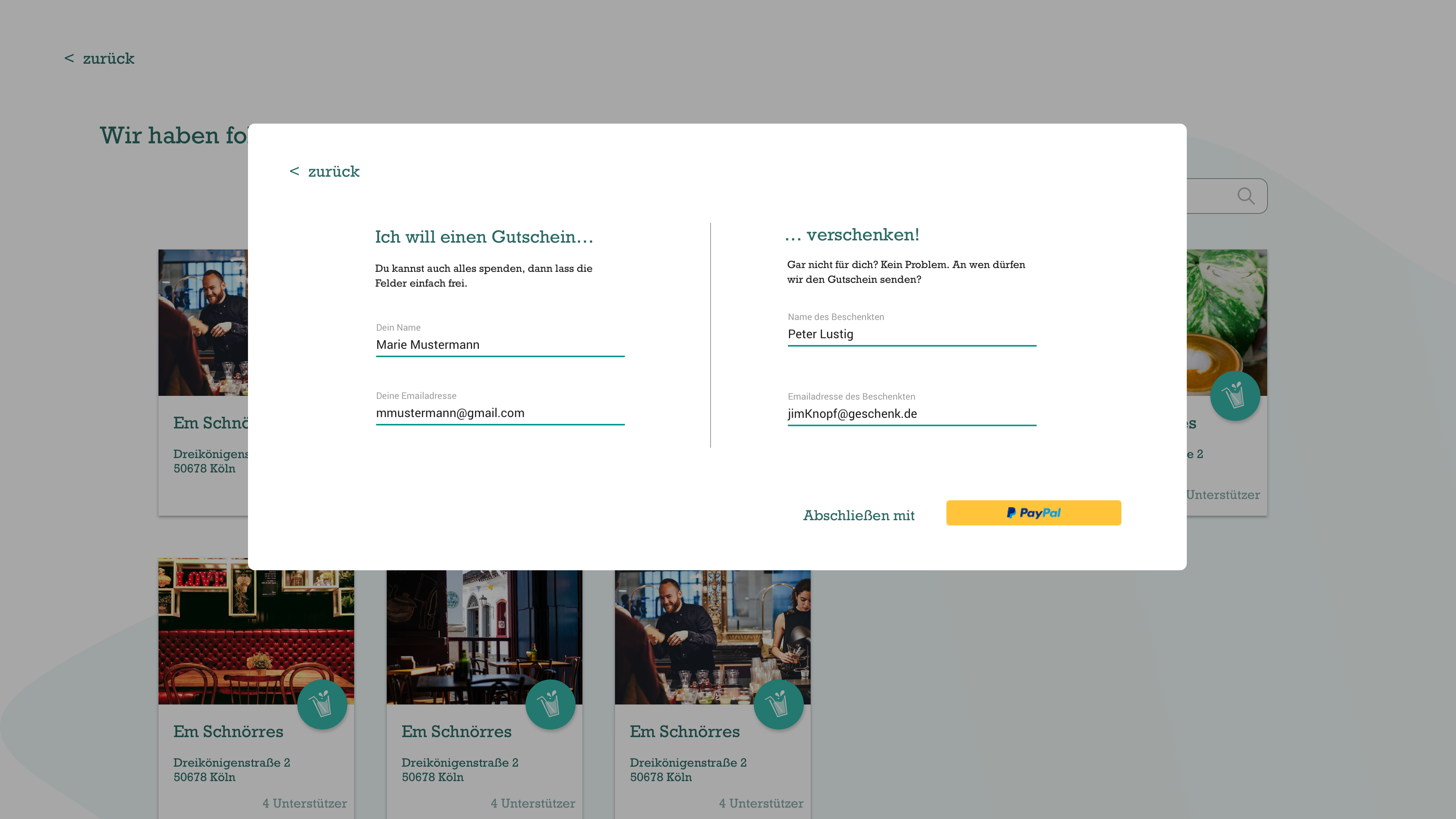Click 4 Unterstützer under street cafe card
The image size is (1456, 819).
(532, 803)
